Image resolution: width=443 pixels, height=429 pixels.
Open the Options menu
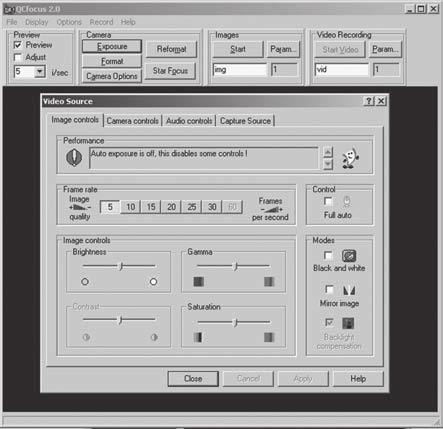tap(69, 22)
